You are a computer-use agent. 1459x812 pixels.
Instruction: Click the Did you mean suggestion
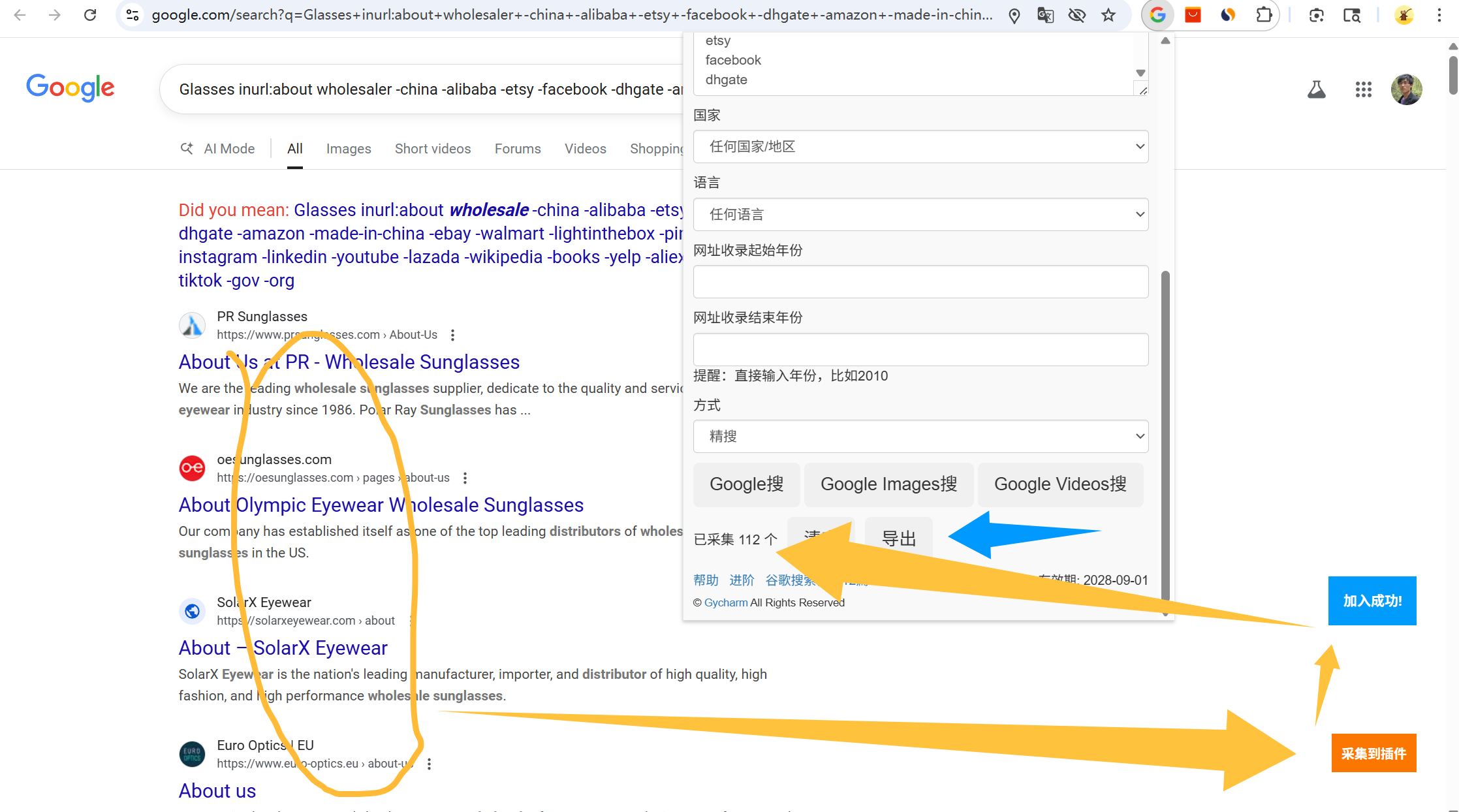(x=431, y=245)
